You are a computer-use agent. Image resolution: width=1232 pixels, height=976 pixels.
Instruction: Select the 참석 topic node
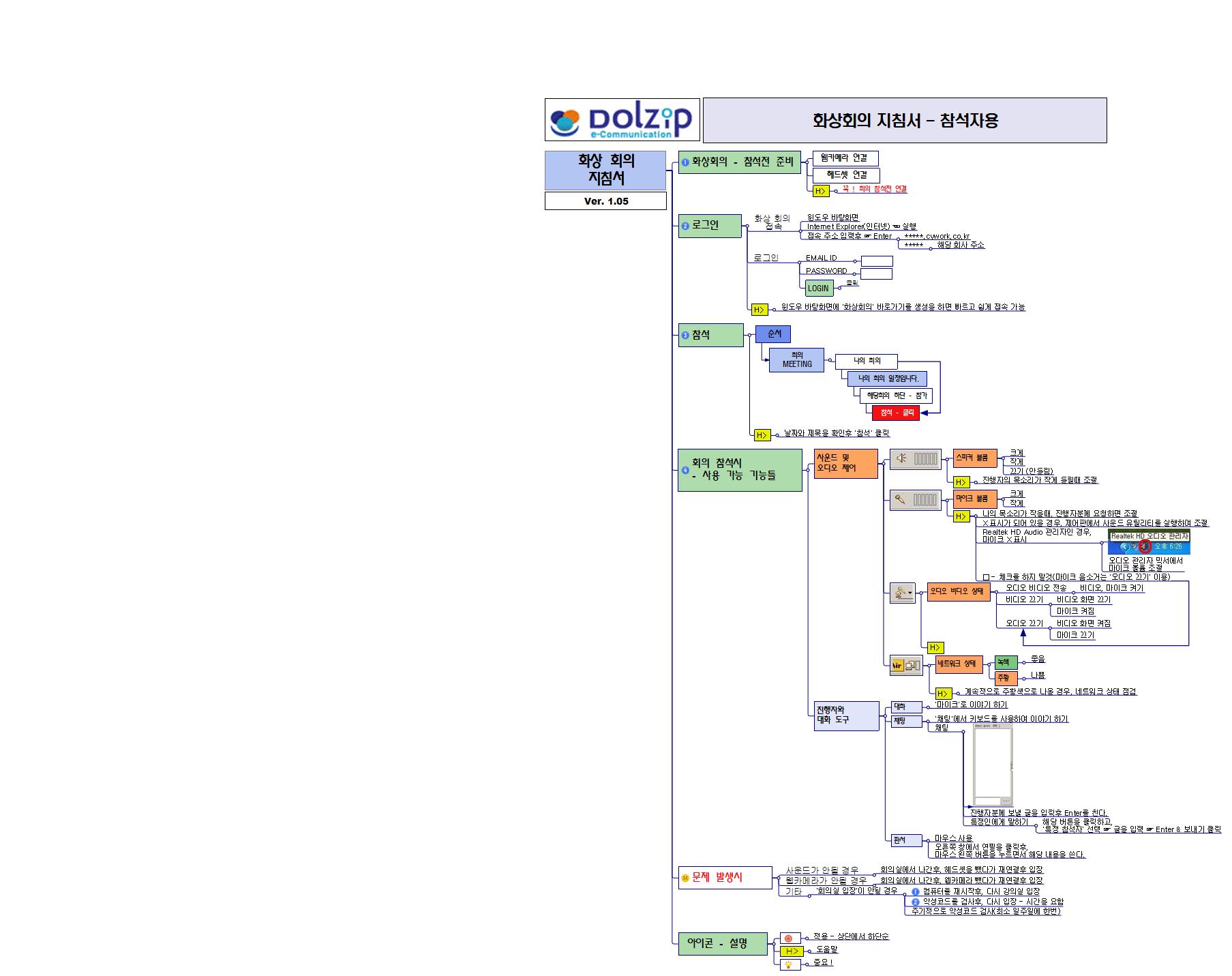(710, 335)
